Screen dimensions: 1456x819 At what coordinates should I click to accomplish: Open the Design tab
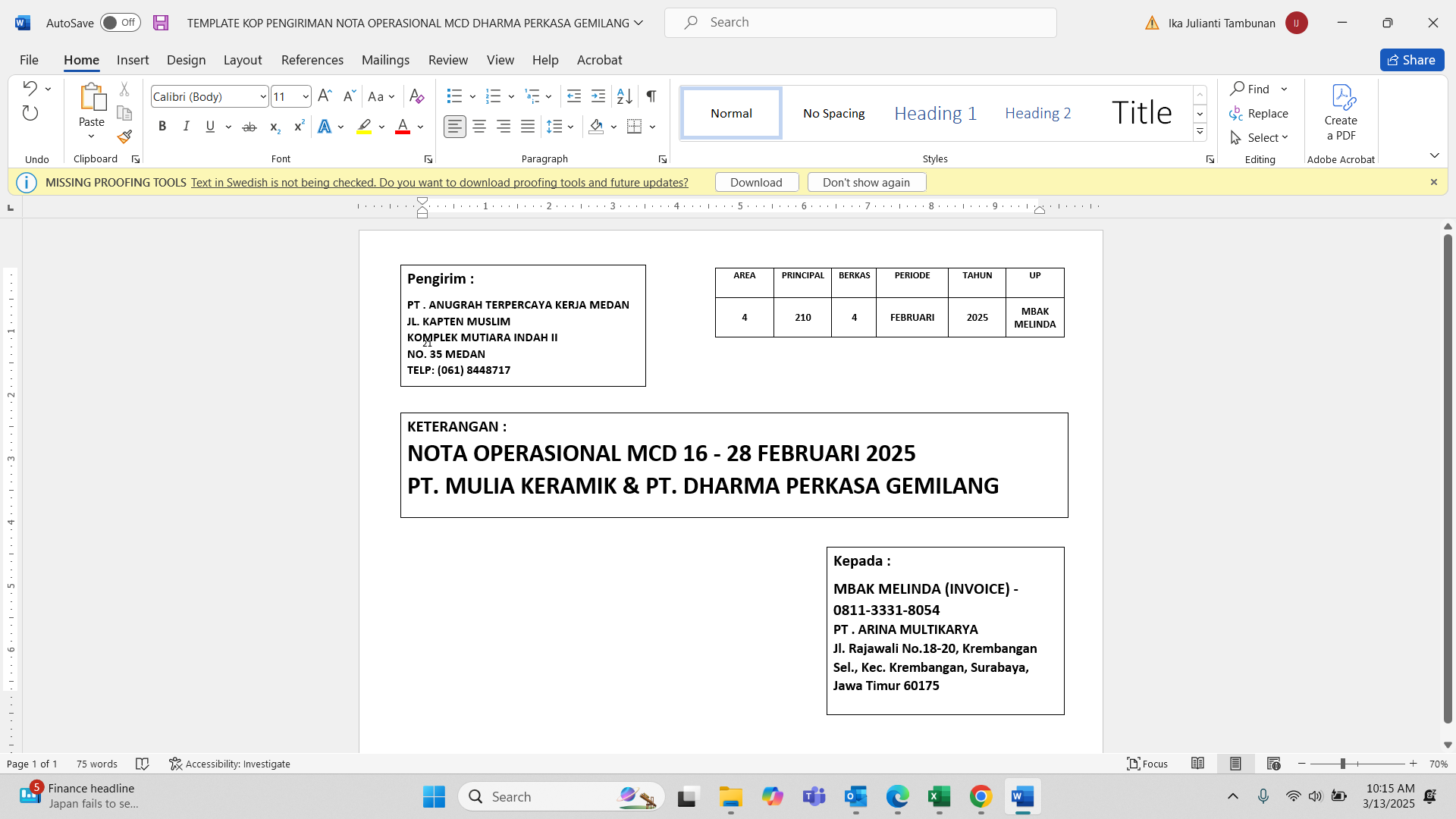[186, 60]
